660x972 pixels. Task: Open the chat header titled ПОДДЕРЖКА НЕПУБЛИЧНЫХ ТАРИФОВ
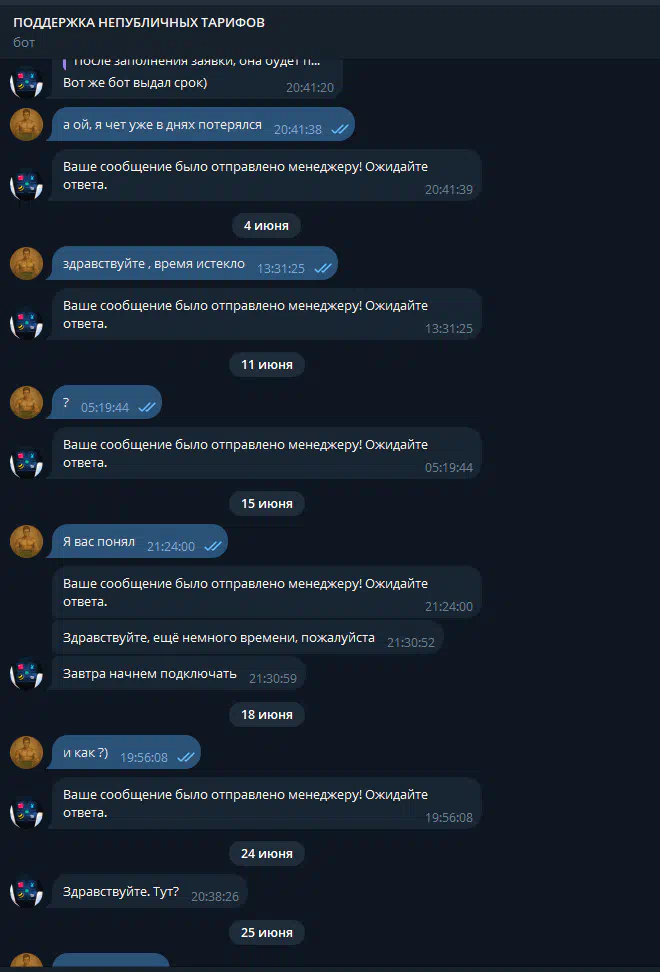coord(139,22)
